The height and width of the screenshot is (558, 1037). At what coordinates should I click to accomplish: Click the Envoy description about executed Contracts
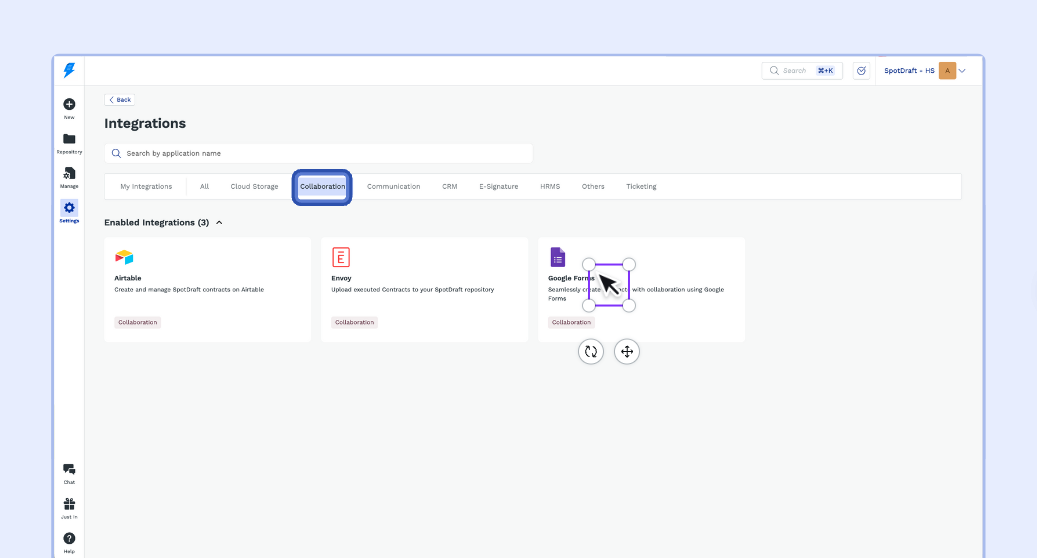(x=413, y=290)
